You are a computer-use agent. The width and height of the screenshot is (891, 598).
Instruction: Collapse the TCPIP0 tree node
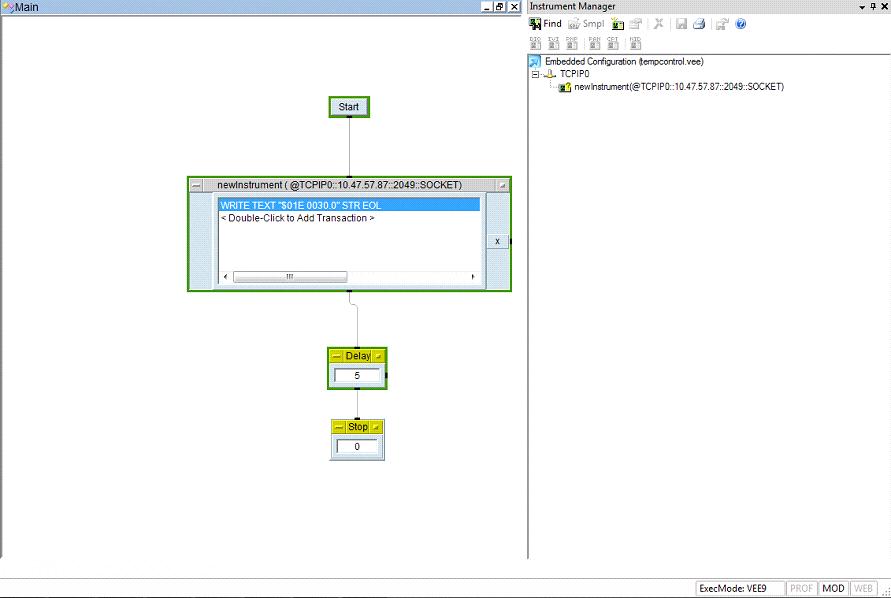pyautogui.click(x=536, y=74)
